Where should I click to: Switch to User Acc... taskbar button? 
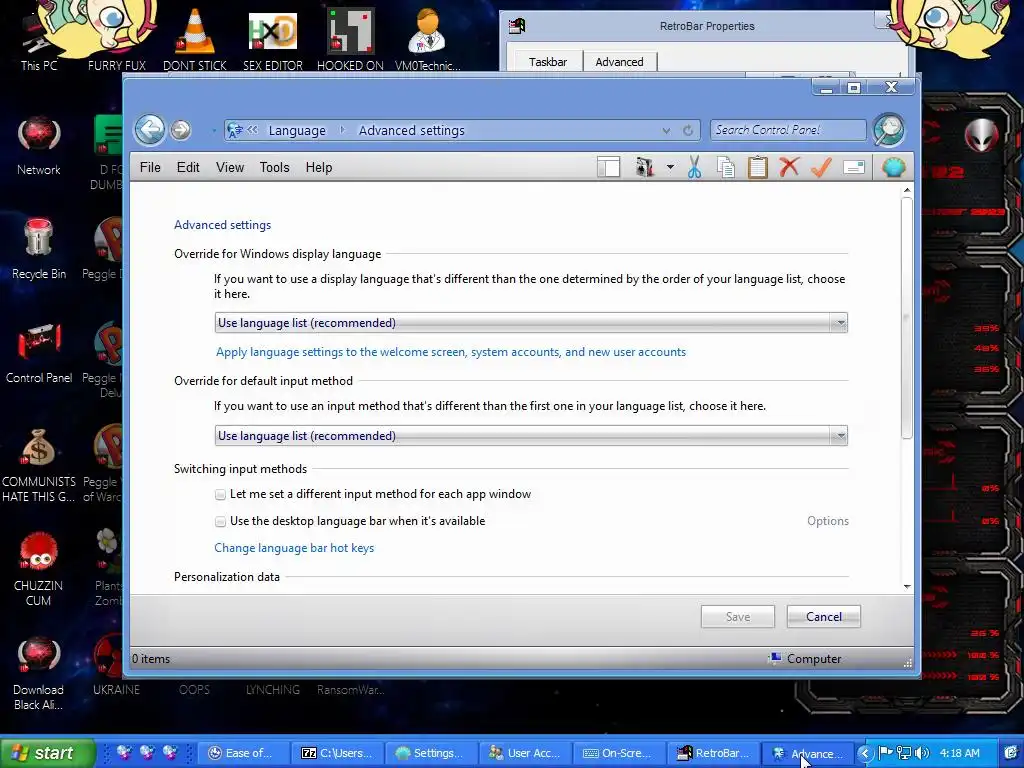526,753
